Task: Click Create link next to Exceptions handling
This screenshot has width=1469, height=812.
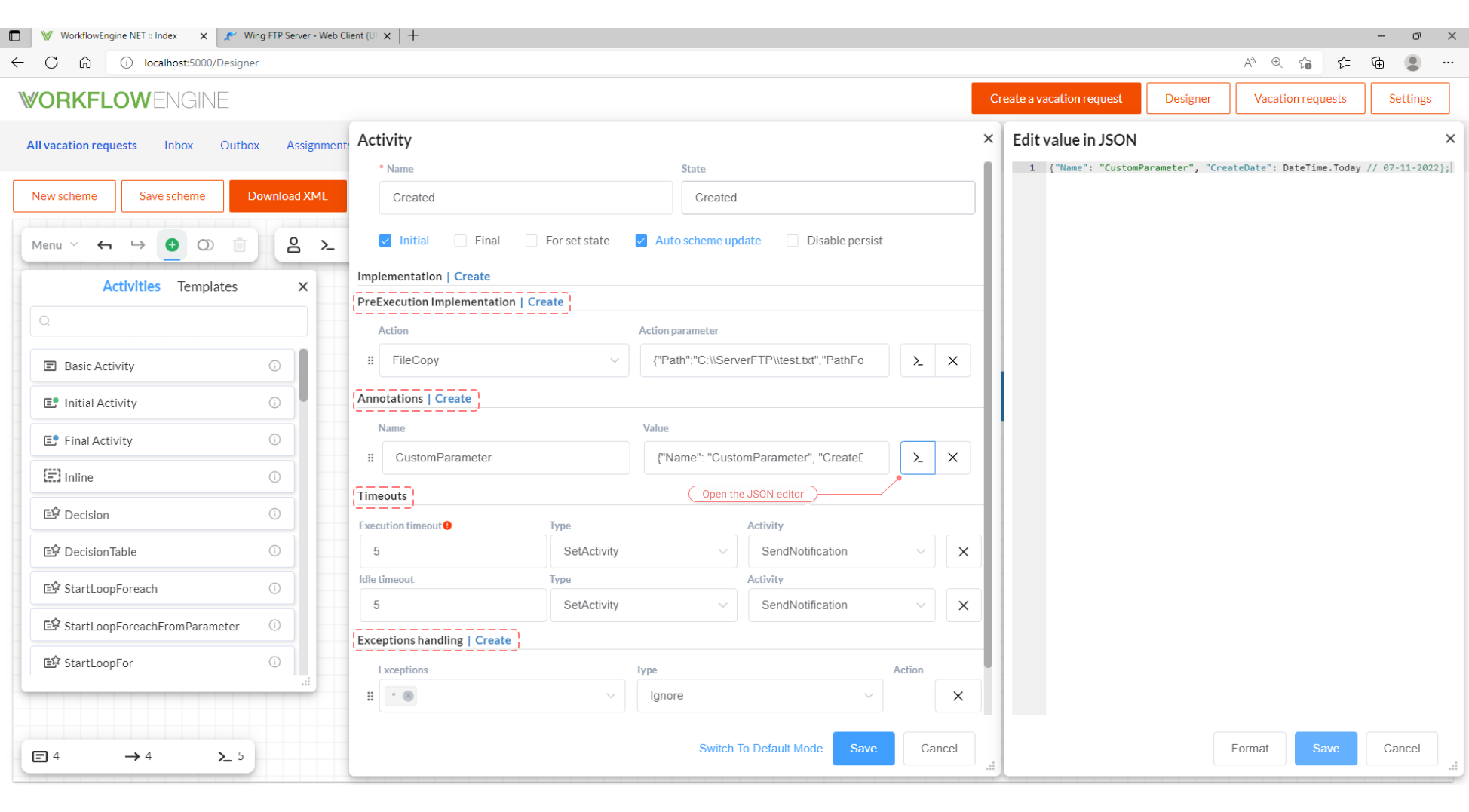Action: coord(493,640)
